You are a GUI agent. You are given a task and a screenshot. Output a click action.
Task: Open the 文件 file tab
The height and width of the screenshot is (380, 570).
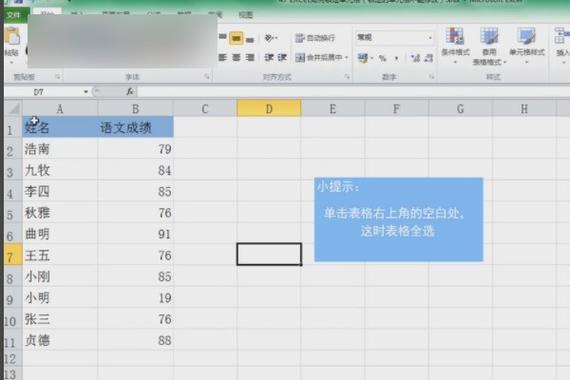tap(14, 15)
